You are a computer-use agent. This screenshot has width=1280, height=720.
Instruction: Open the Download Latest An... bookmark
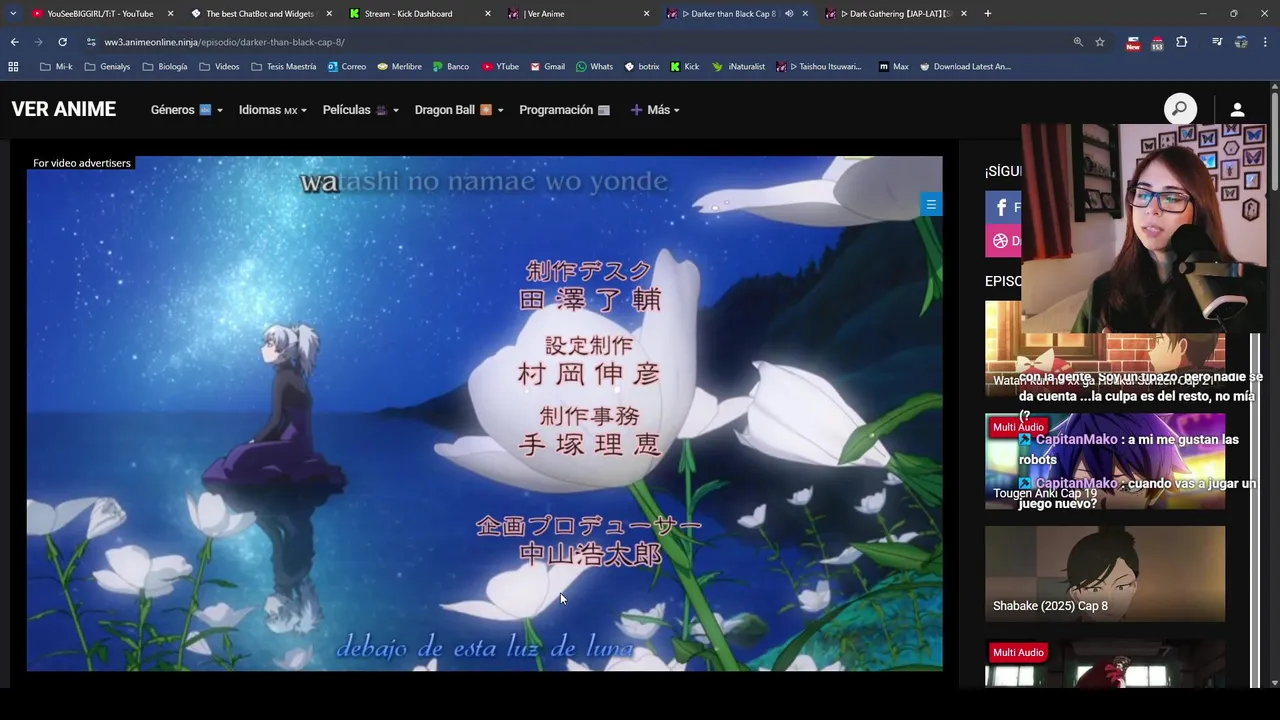[x=965, y=67]
